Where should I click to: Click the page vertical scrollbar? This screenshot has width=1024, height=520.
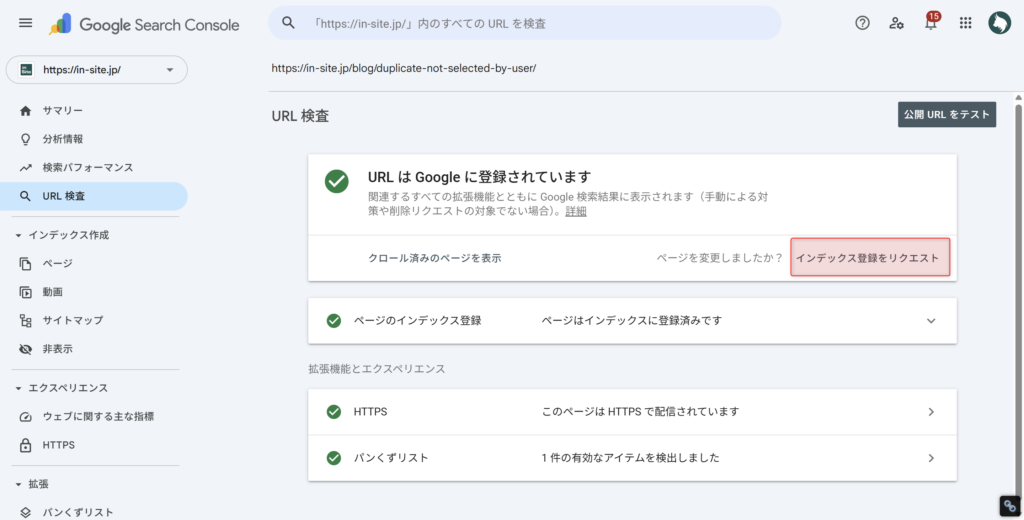coord(1018,301)
